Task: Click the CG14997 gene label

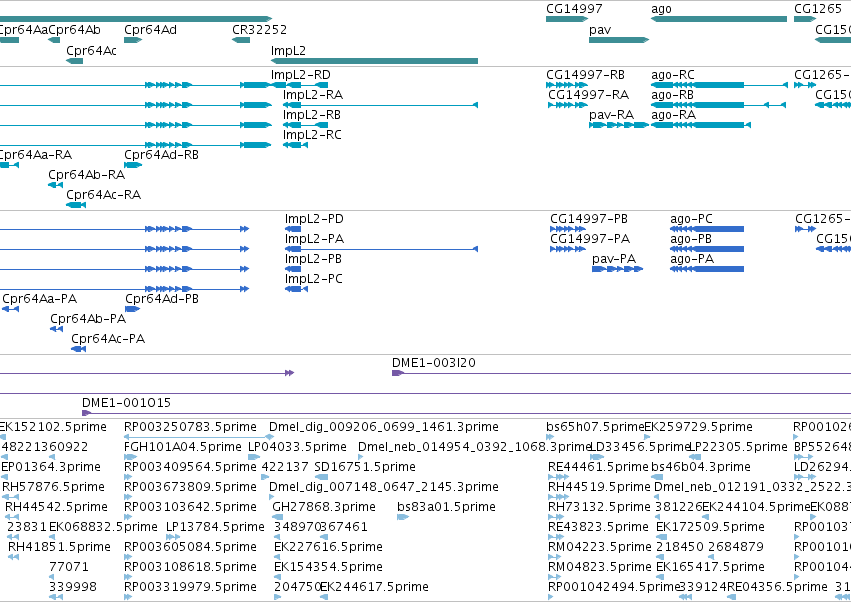Action: pos(574,8)
